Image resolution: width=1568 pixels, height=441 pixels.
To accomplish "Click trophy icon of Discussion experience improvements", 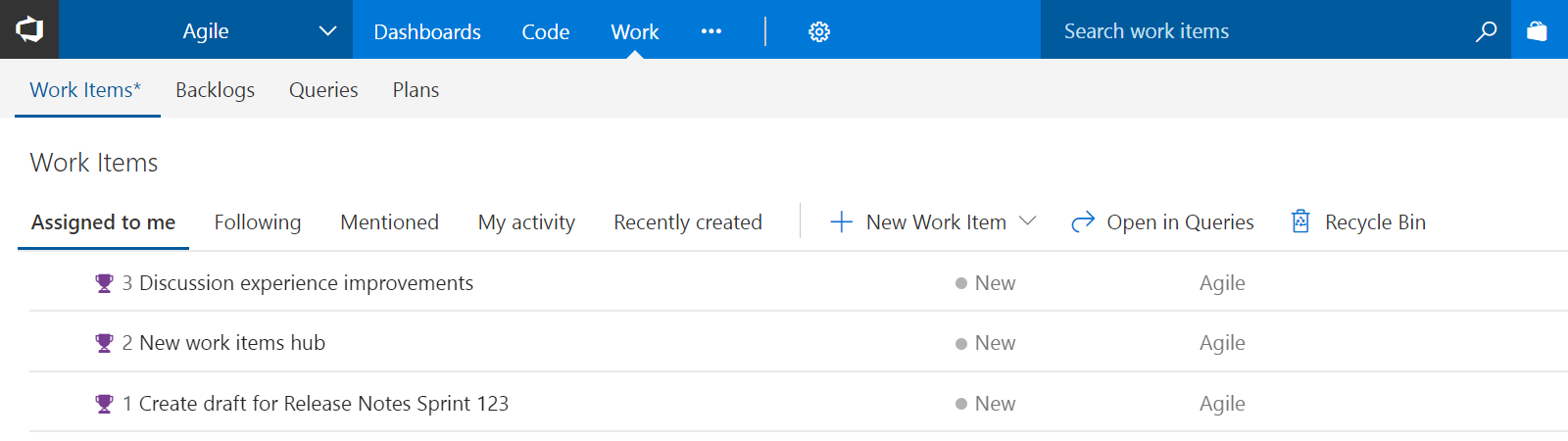I will pyautogui.click(x=104, y=283).
